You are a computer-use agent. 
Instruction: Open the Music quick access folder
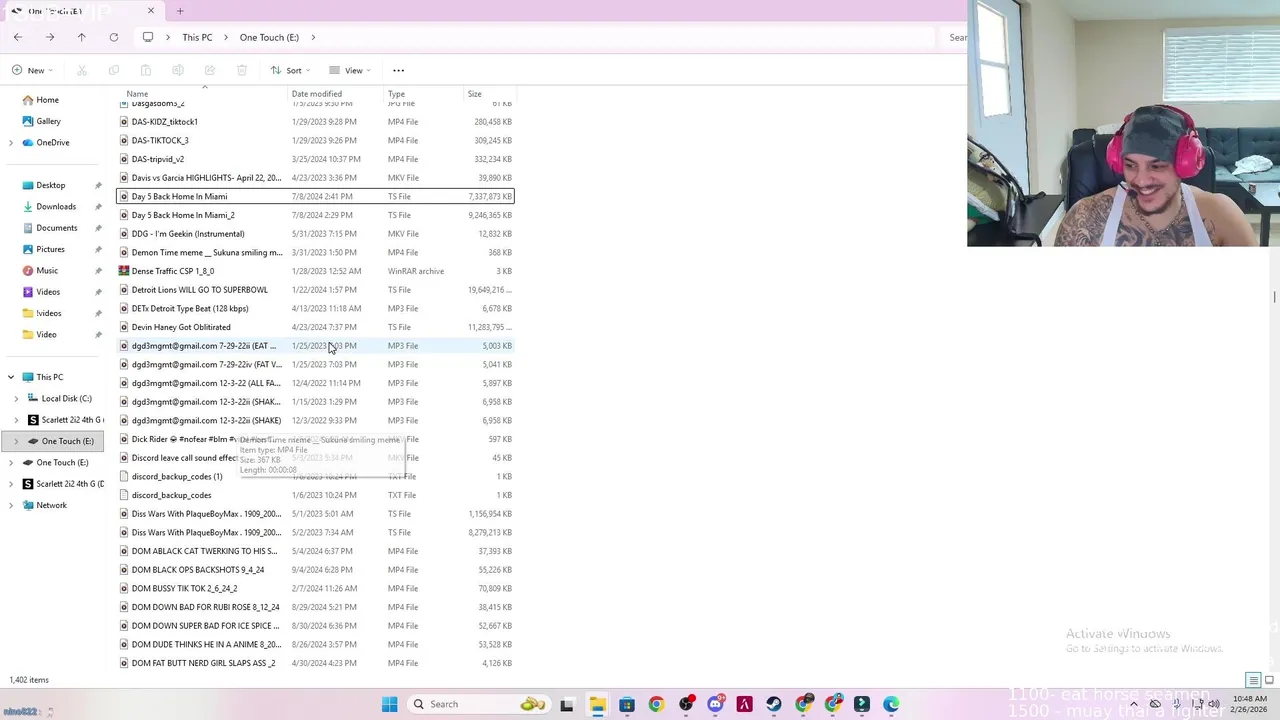point(47,271)
